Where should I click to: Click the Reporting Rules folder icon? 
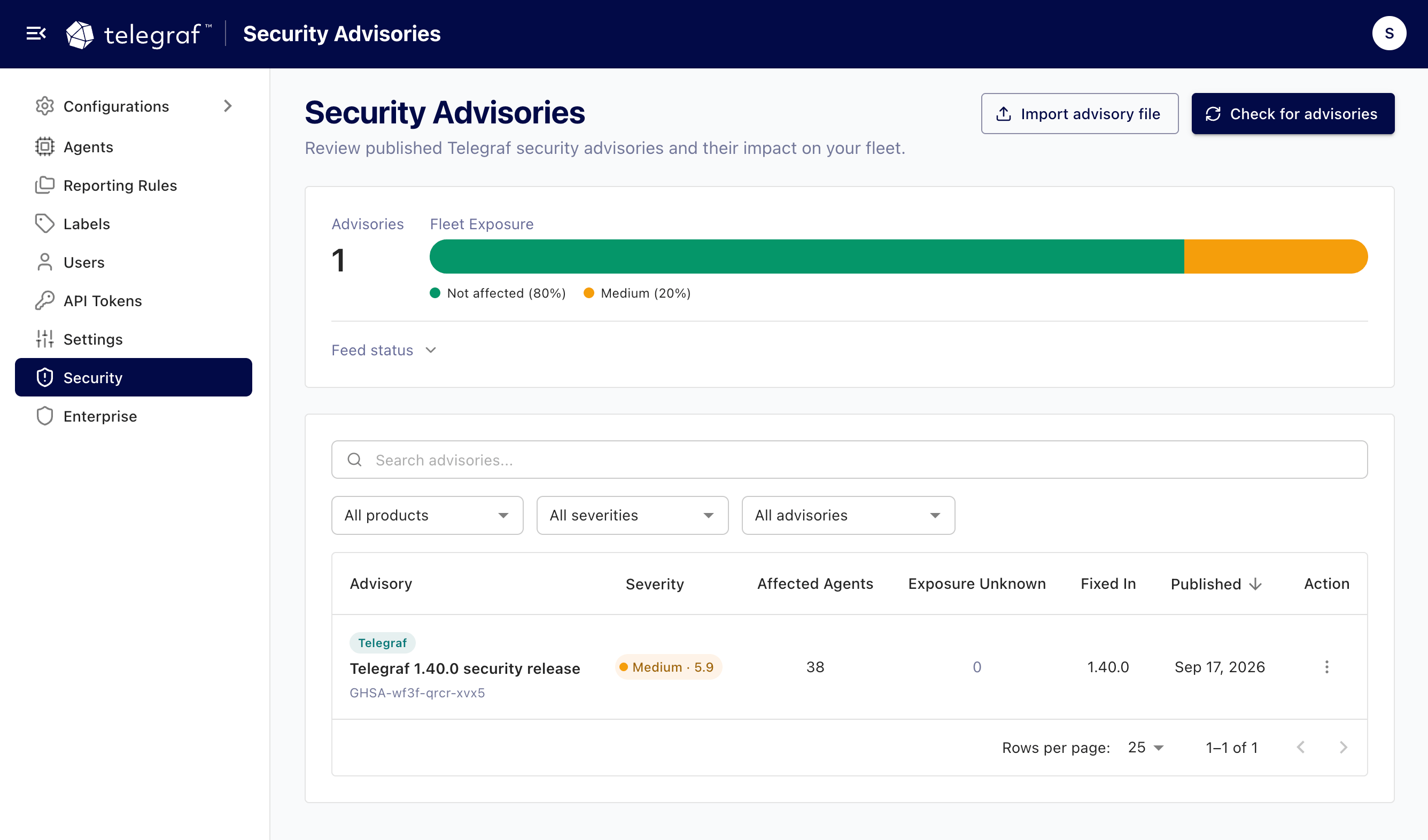click(45, 185)
